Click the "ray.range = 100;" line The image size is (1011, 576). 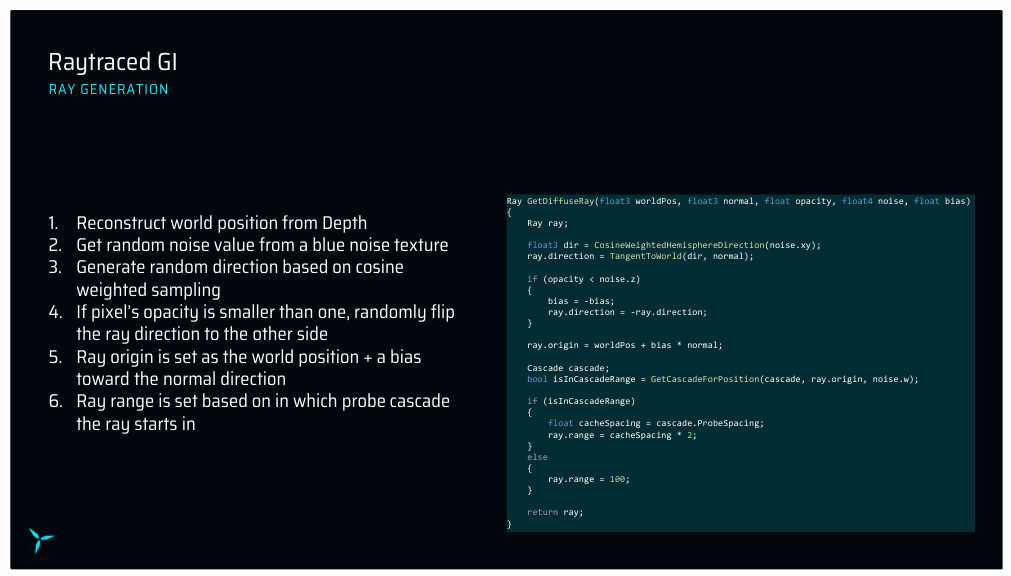tap(589, 479)
